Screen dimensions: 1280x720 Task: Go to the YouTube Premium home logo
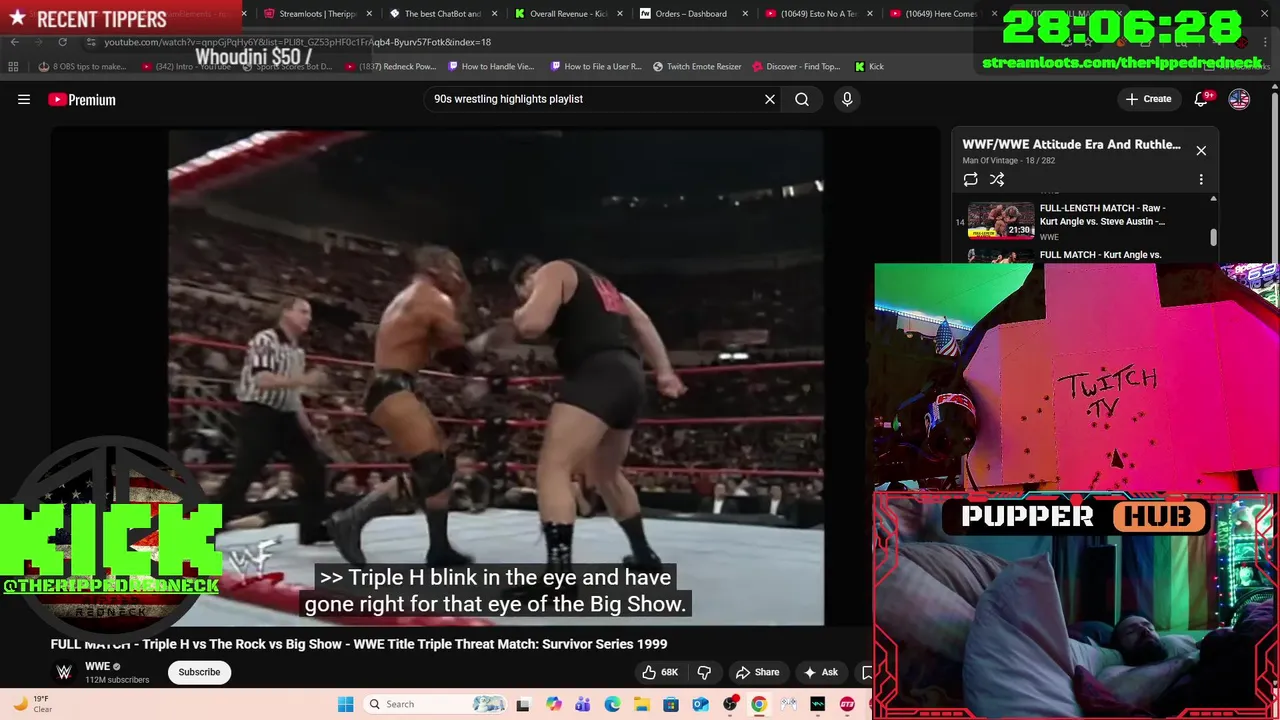point(82,99)
